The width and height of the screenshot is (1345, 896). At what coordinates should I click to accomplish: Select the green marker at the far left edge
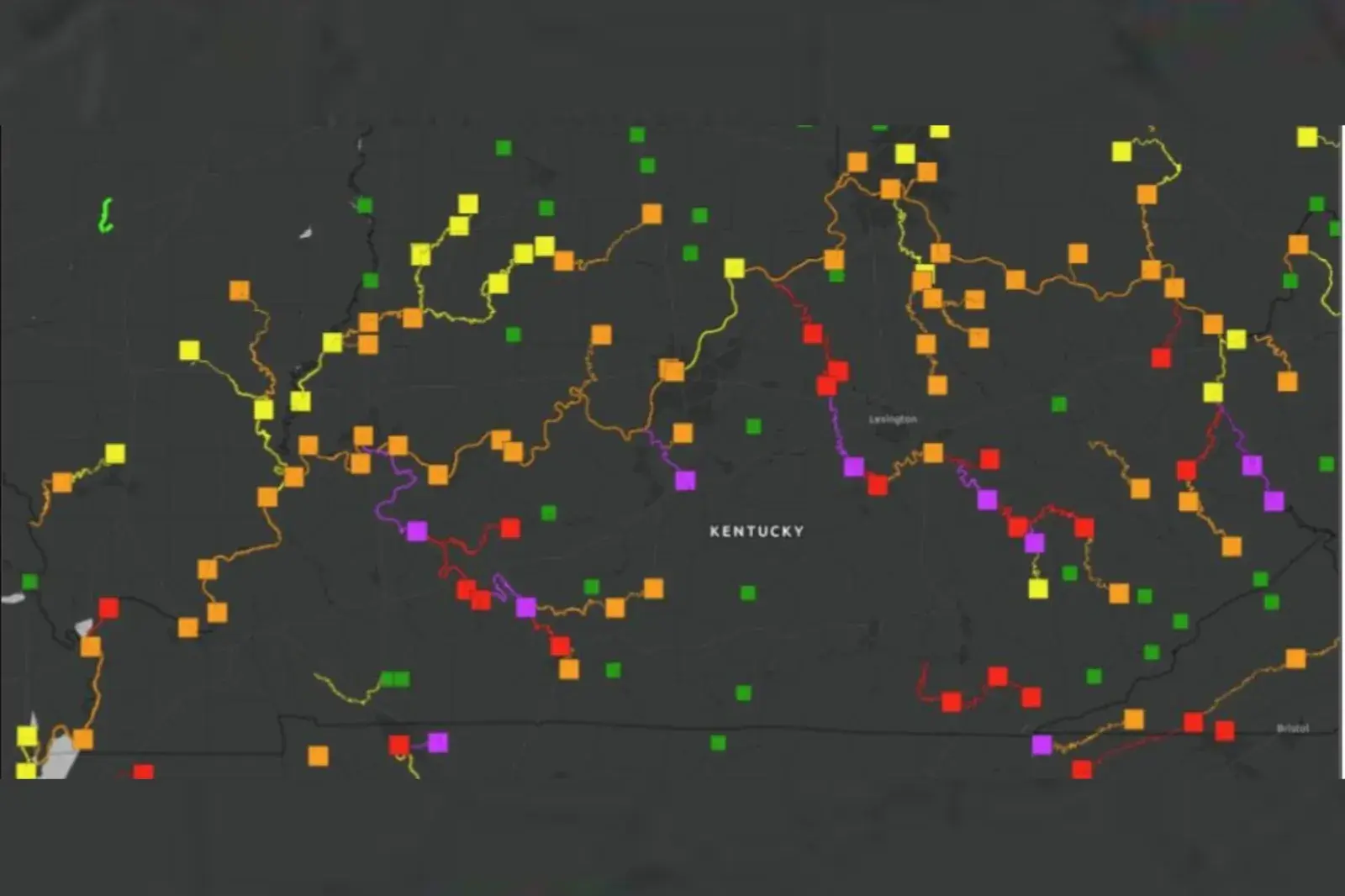30,582
